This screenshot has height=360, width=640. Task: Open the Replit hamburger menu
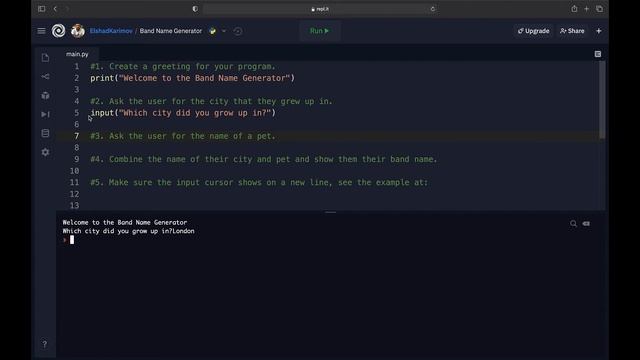tap(41, 31)
